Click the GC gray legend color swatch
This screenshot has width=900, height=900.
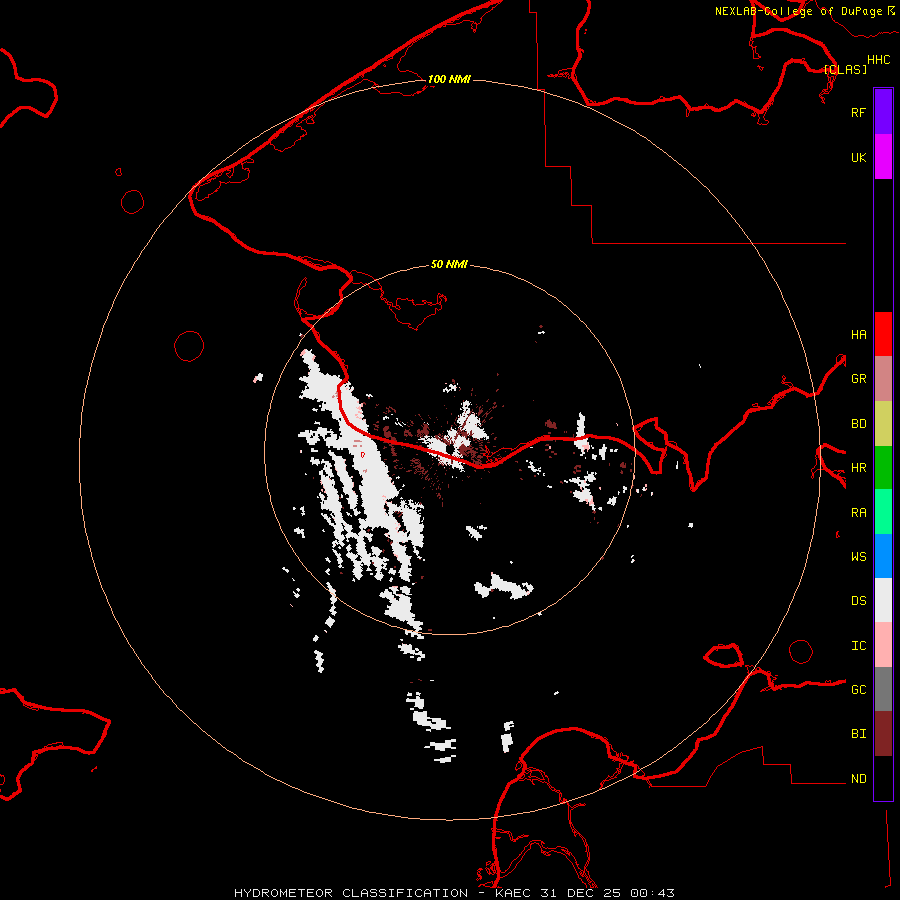tap(883, 689)
